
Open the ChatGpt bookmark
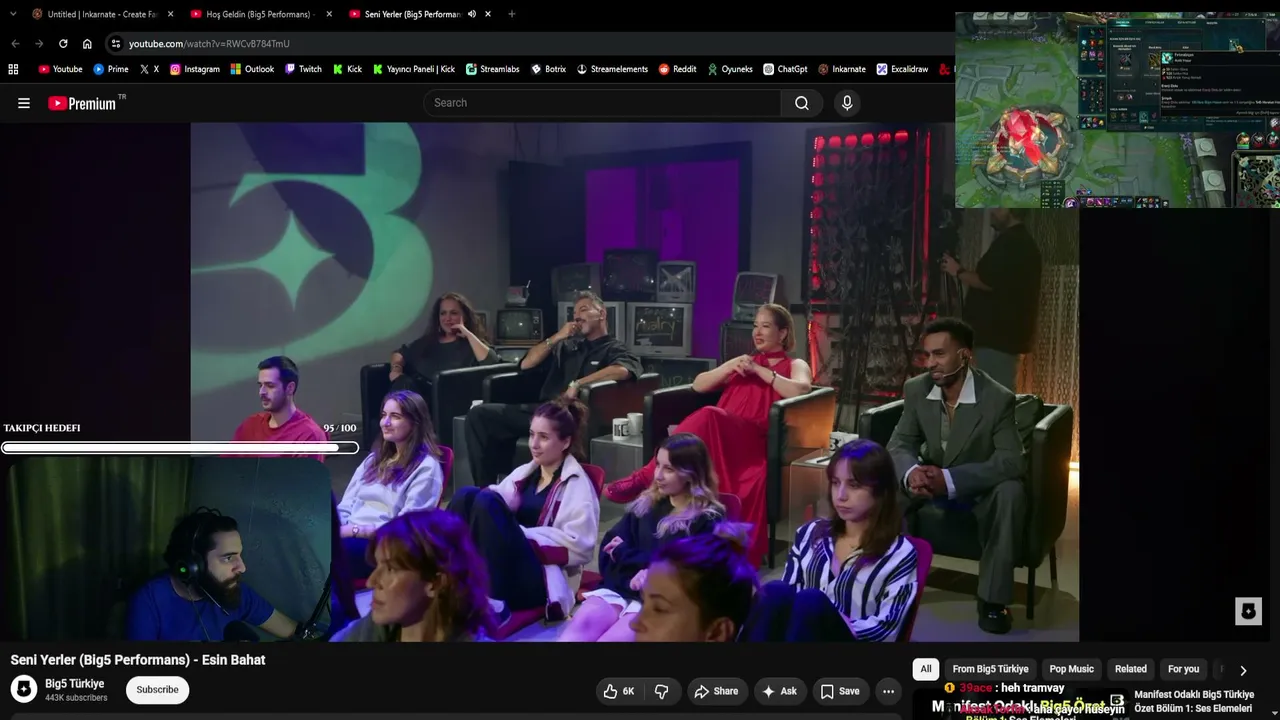point(785,69)
